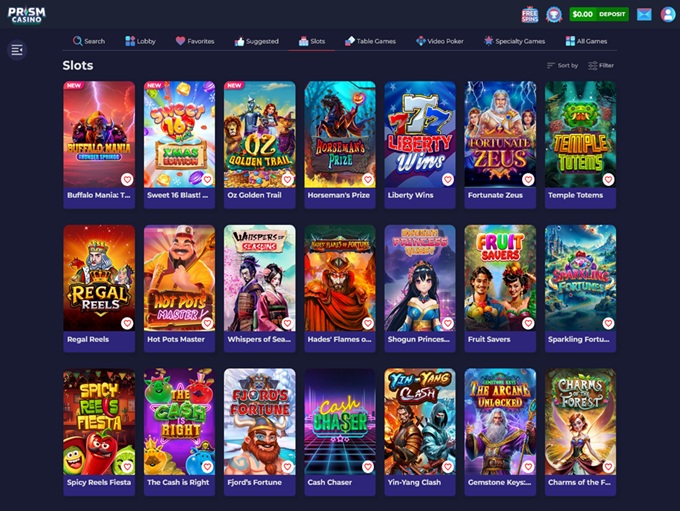The image size is (680, 511).
Task: Click the Prism Casino logo
Action: (x=26, y=15)
